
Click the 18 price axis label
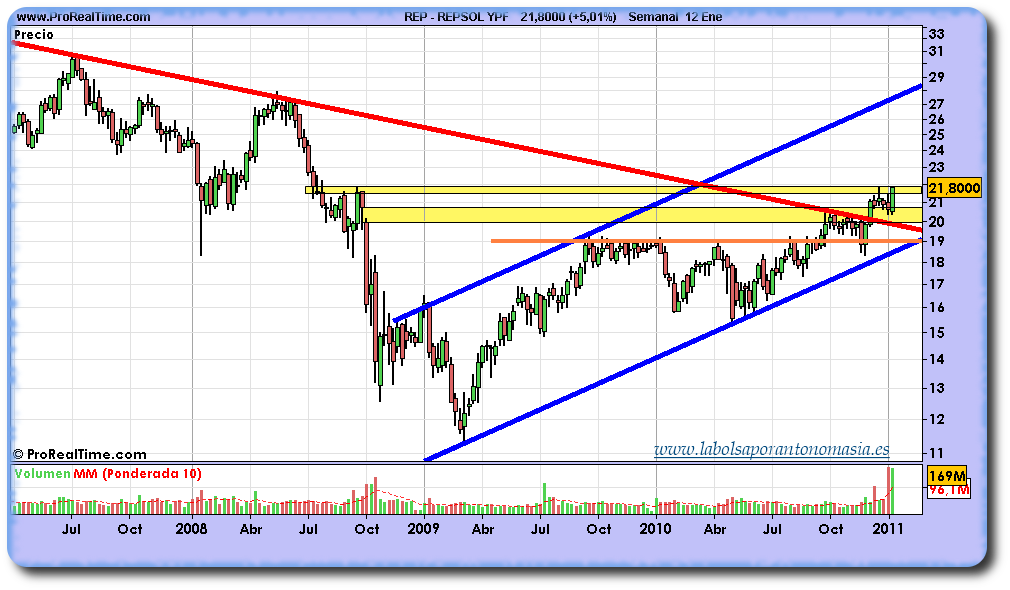coord(937,262)
